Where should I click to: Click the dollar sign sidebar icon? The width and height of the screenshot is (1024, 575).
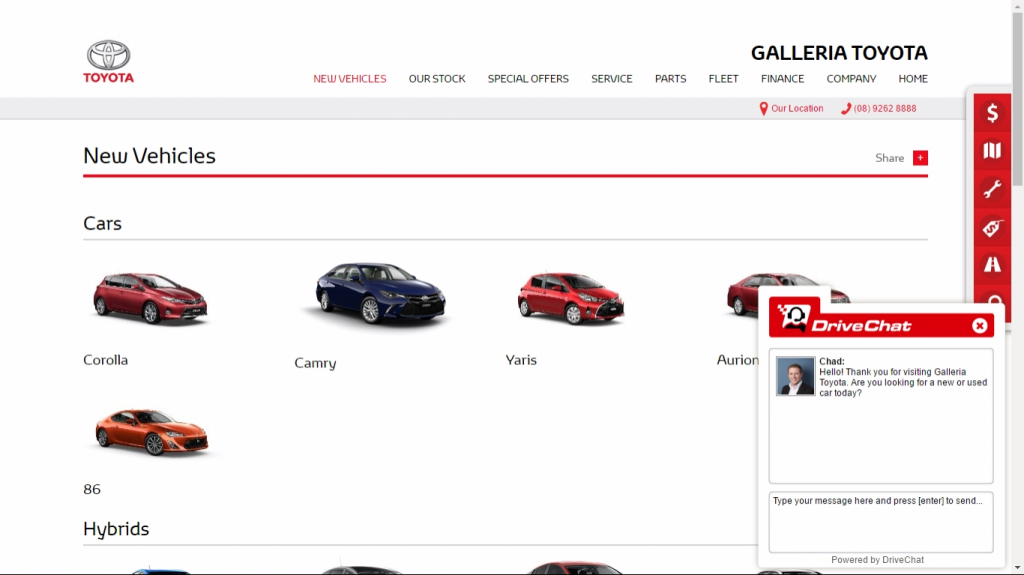click(x=992, y=113)
